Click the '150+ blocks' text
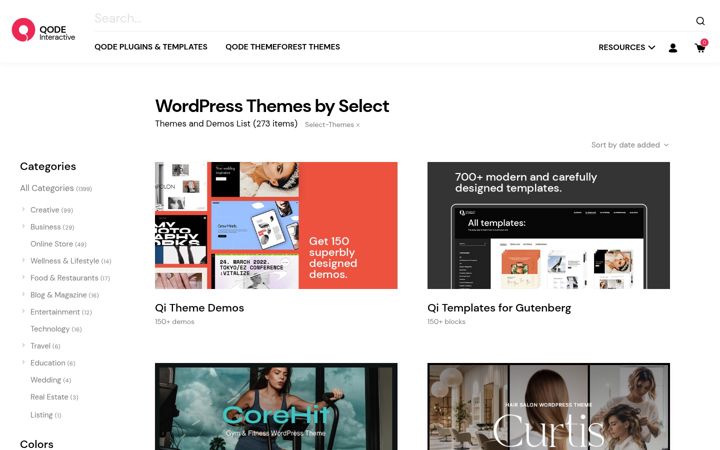Viewport: 720px width, 450px height. [x=446, y=321]
